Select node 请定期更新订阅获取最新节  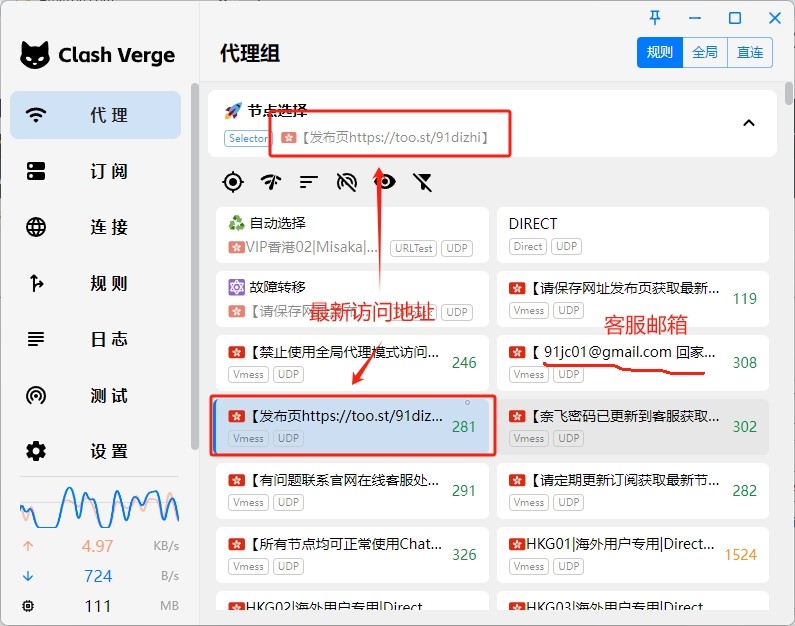[x=633, y=491]
